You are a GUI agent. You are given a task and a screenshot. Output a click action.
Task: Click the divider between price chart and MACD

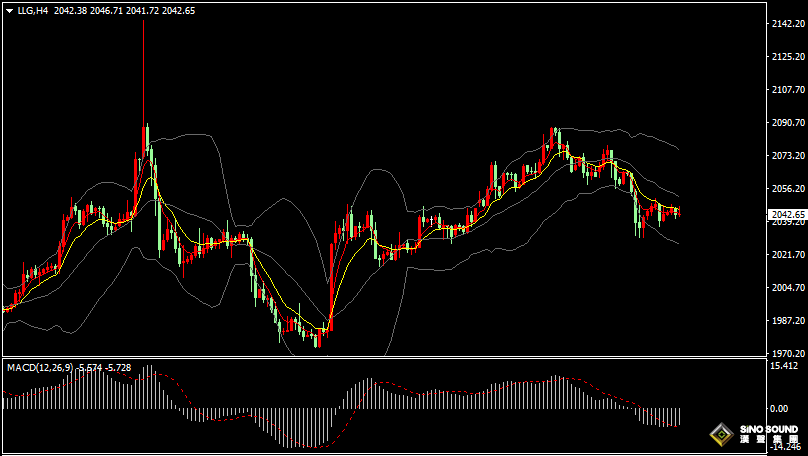point(380,358)
